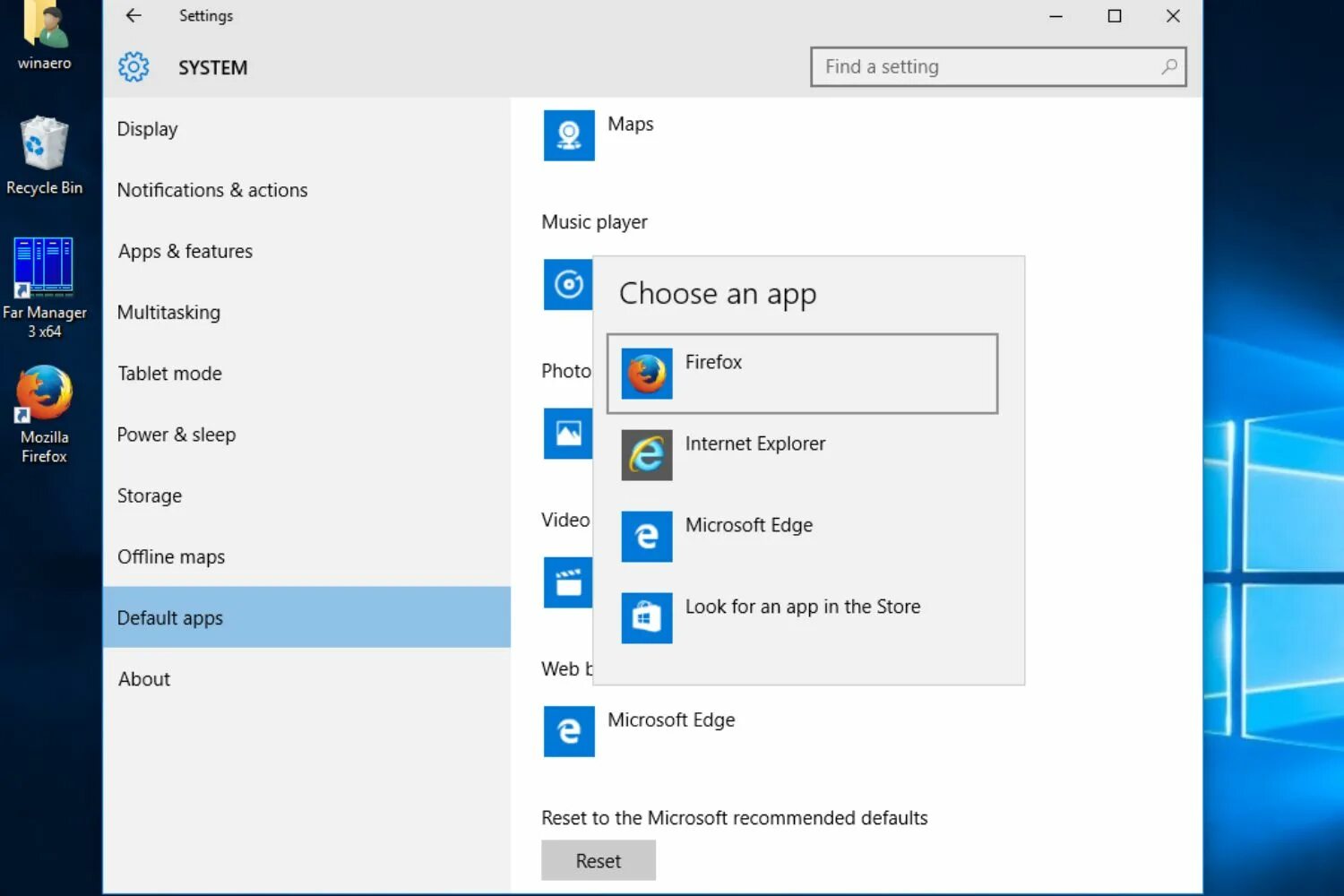Select the Default apps section
The image size is (1344, 896).
coord(306,617)
